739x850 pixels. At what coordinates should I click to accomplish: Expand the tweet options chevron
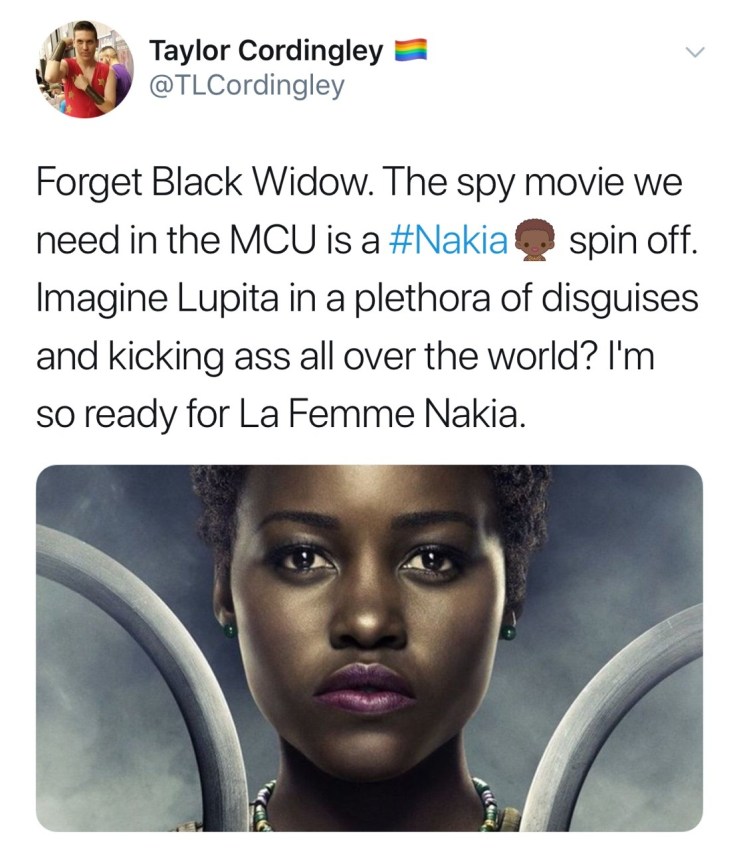tap(695, 52)
